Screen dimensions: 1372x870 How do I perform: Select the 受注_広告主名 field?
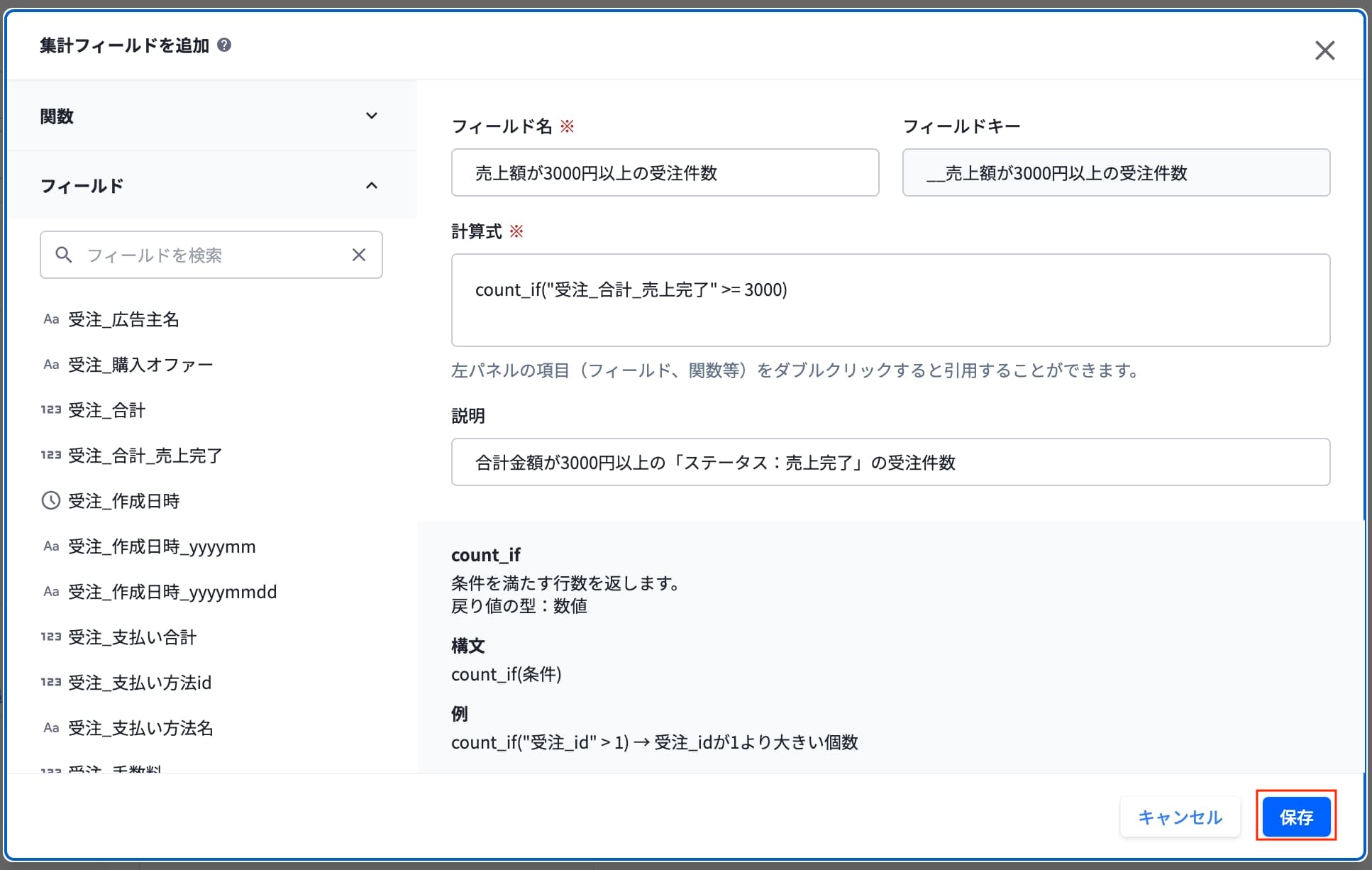pos(123,319)
